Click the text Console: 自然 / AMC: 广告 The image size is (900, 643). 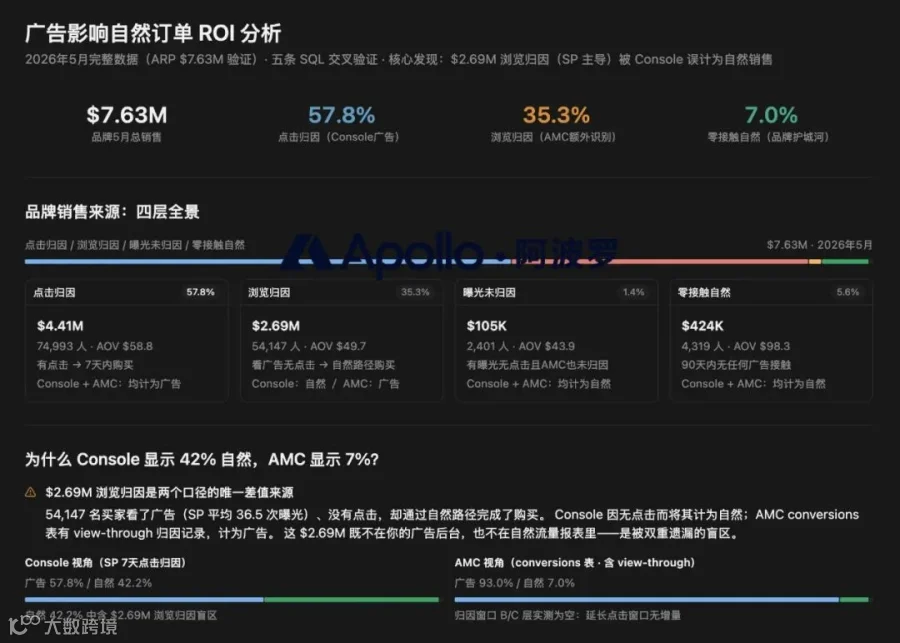[325, 384]
